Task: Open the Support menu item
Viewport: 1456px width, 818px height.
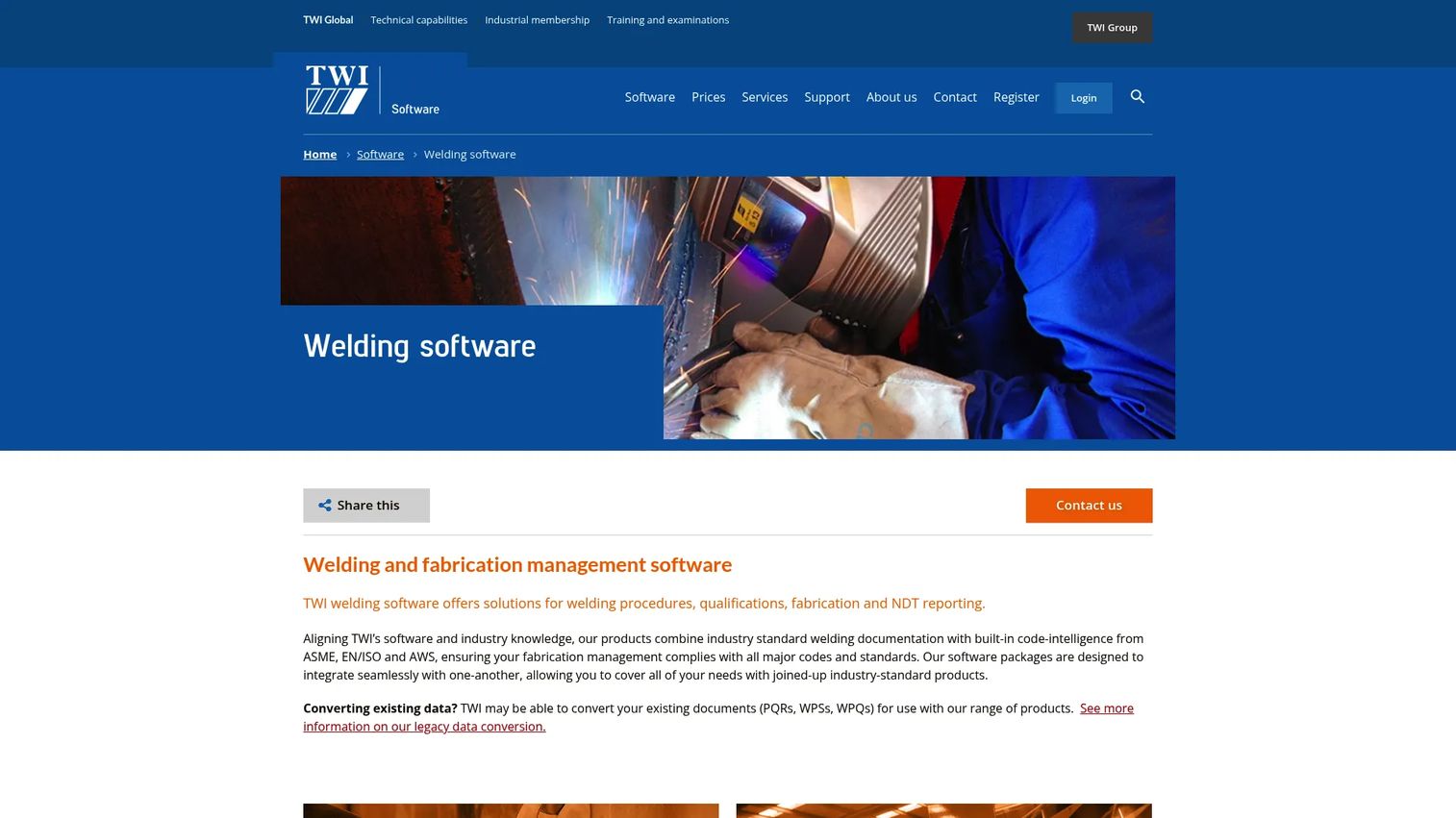Action: click(x=827, y=97)
